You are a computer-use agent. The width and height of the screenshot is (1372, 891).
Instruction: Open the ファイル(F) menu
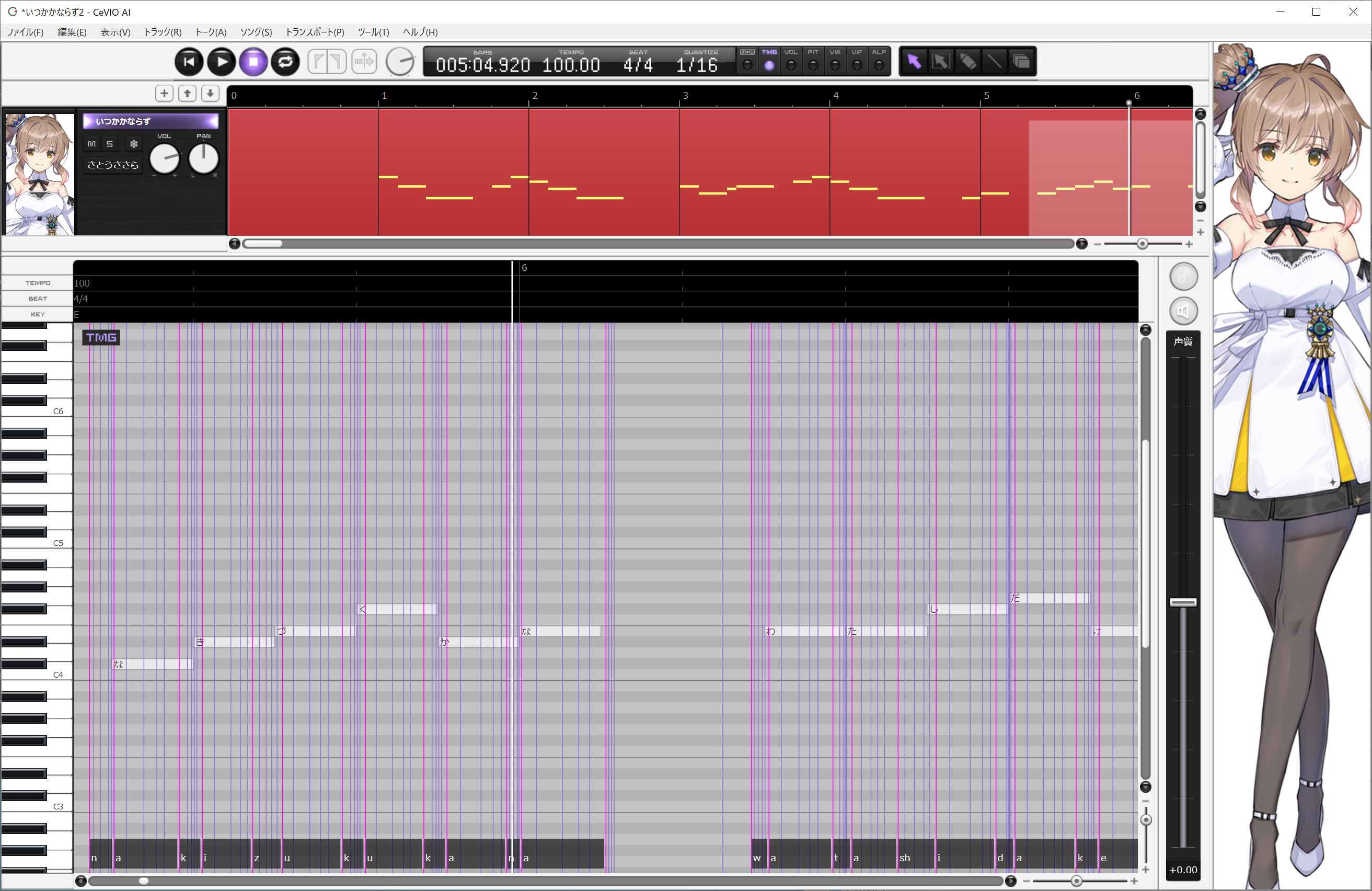(x=25, y=32)
